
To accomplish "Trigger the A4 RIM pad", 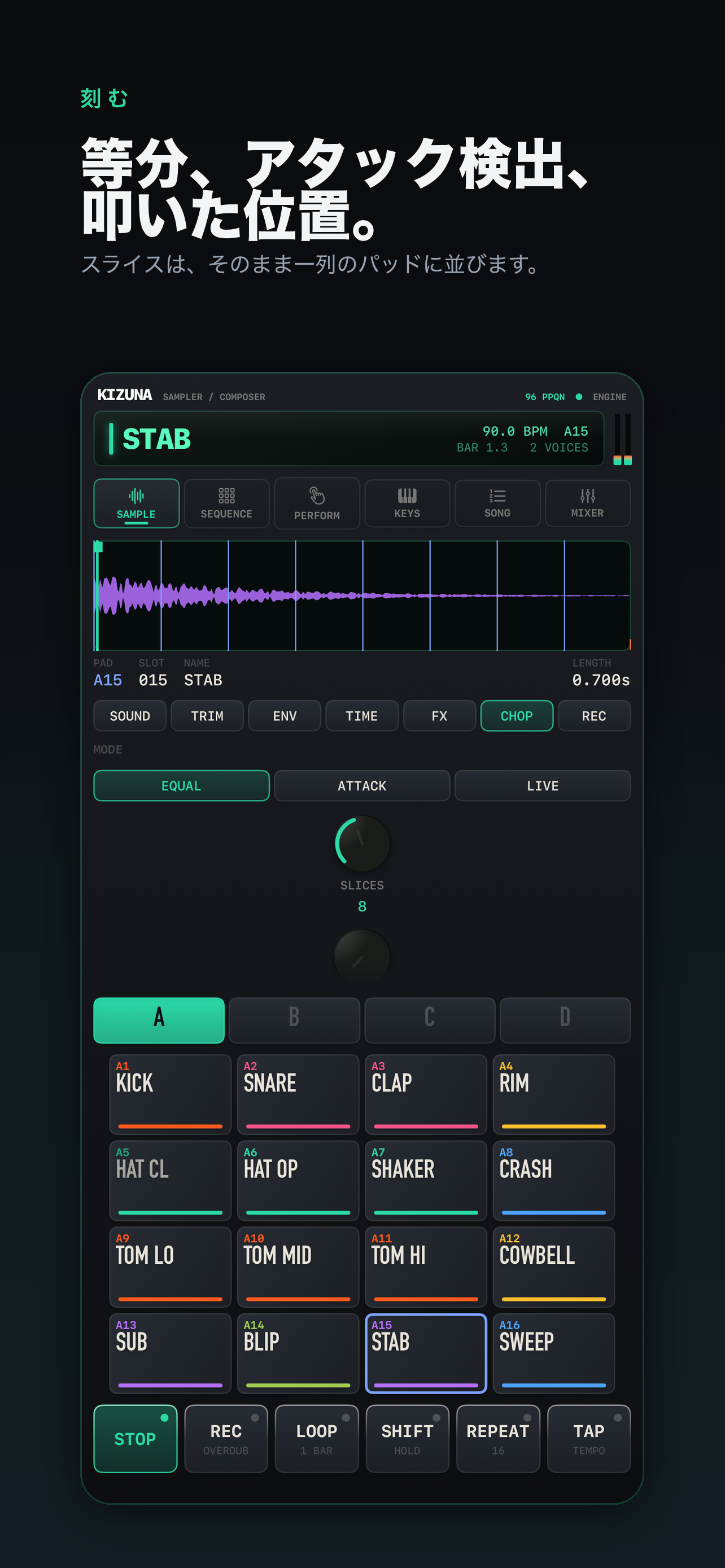I will coord(554,1094).
